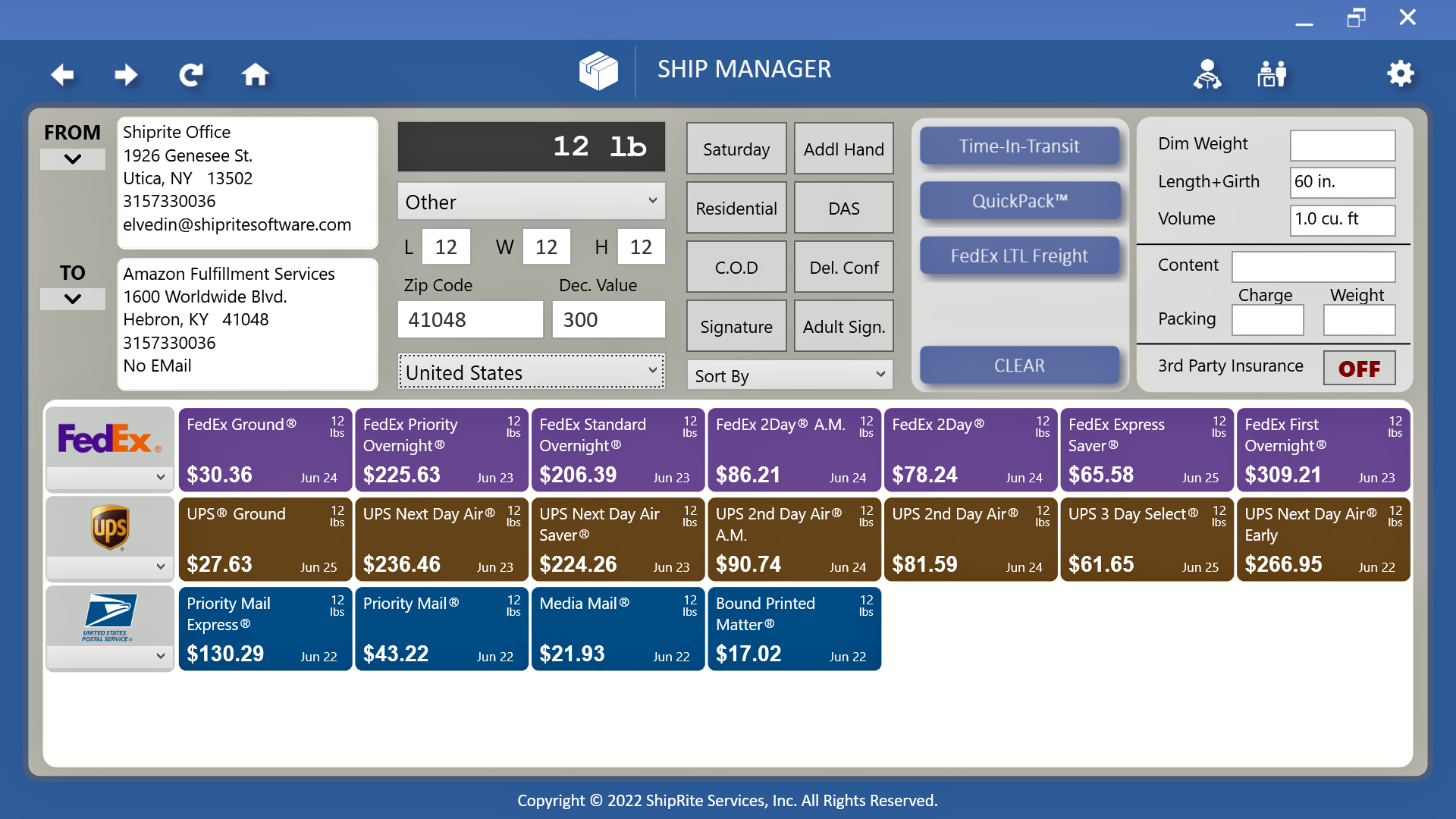Image resolution: width=1456 pixels, height=819 pixels.
Task: Click the forward navigation arrow
Action: [x=126, y=74]
